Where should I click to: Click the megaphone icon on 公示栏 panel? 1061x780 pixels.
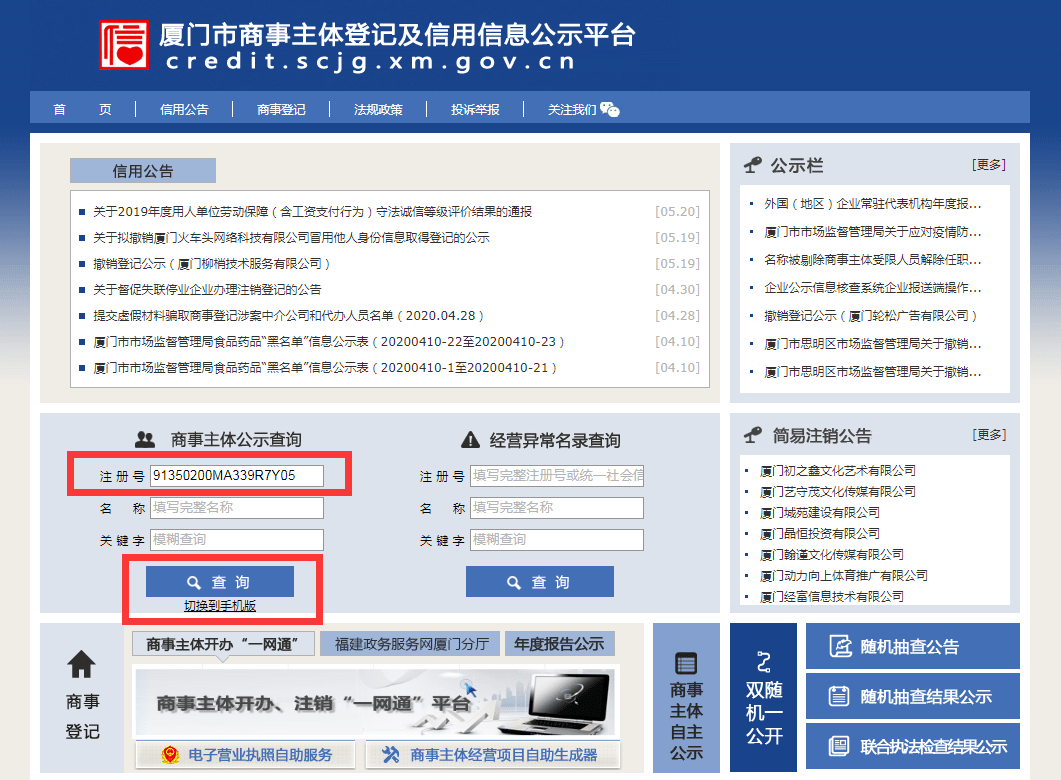[x=755, y=164]
